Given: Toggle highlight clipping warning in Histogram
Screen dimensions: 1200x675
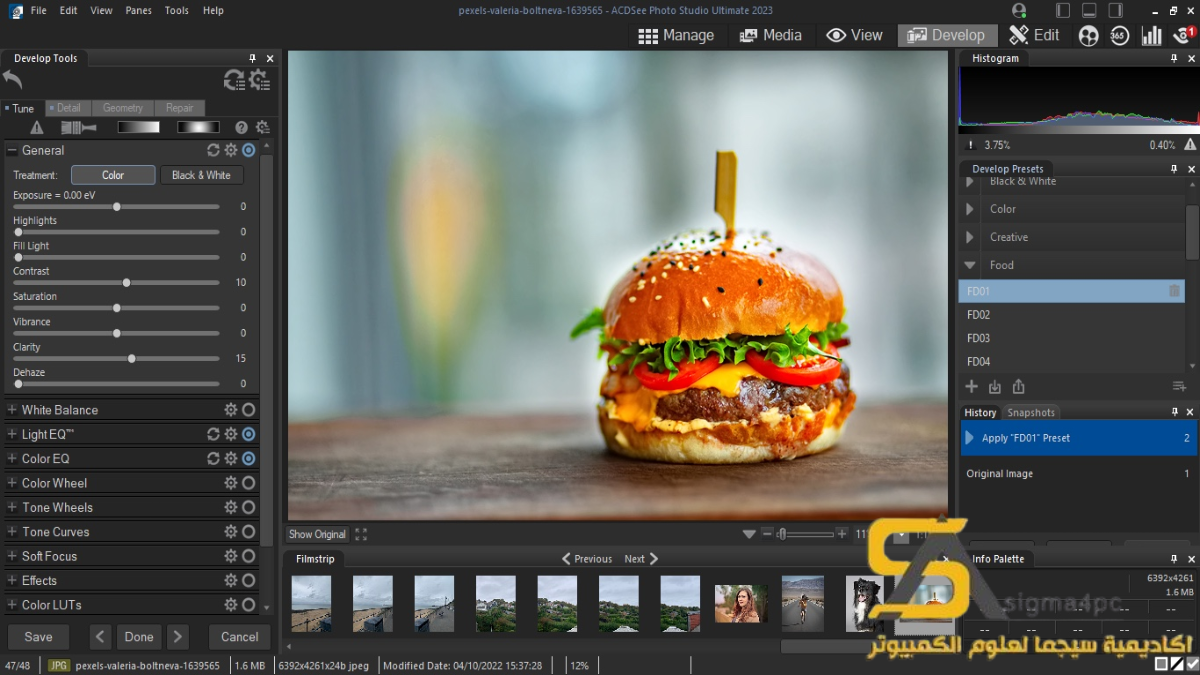Looking at the screenshot, I should point(1188,145).
